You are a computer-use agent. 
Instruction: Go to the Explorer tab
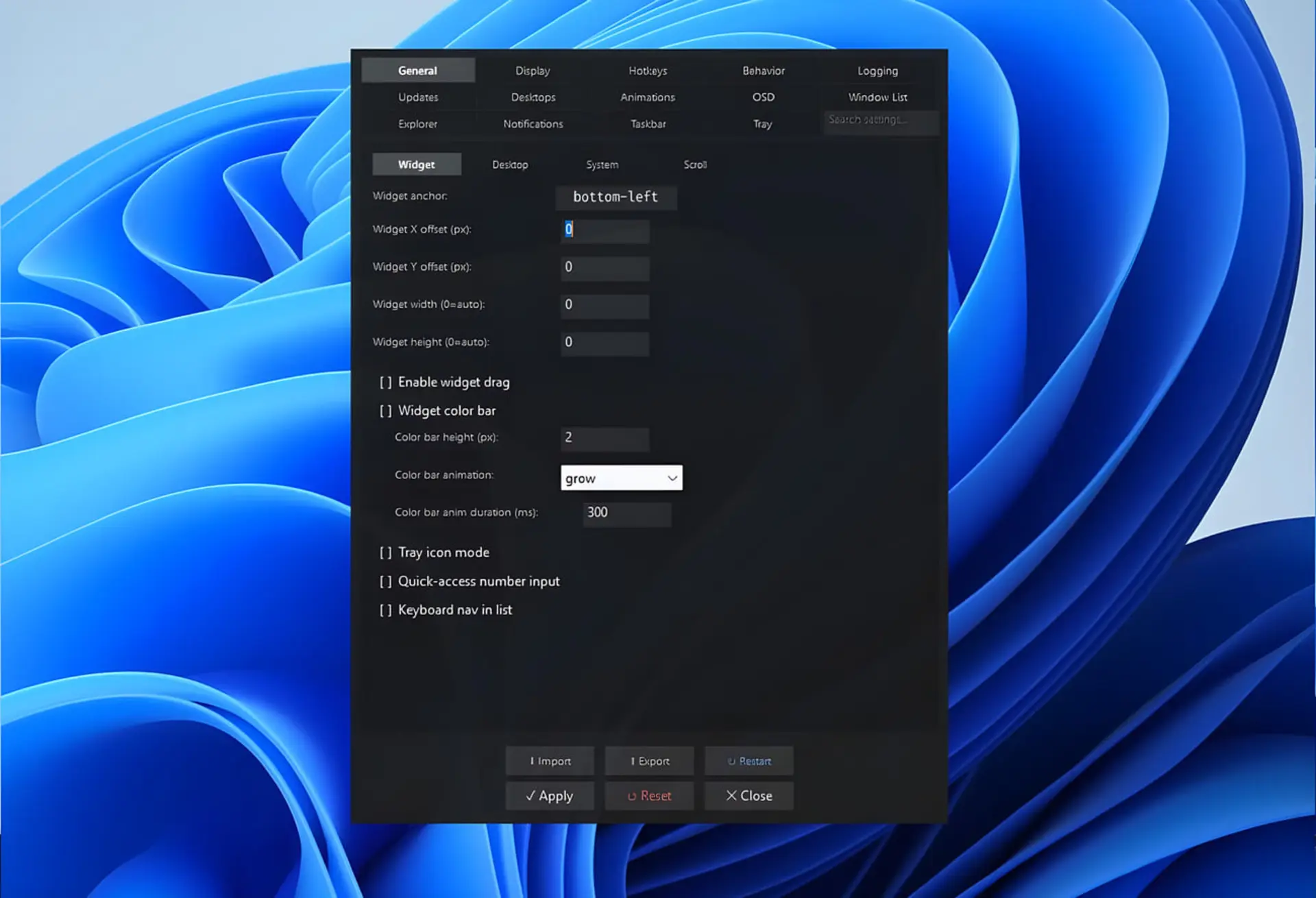point(418,124)
